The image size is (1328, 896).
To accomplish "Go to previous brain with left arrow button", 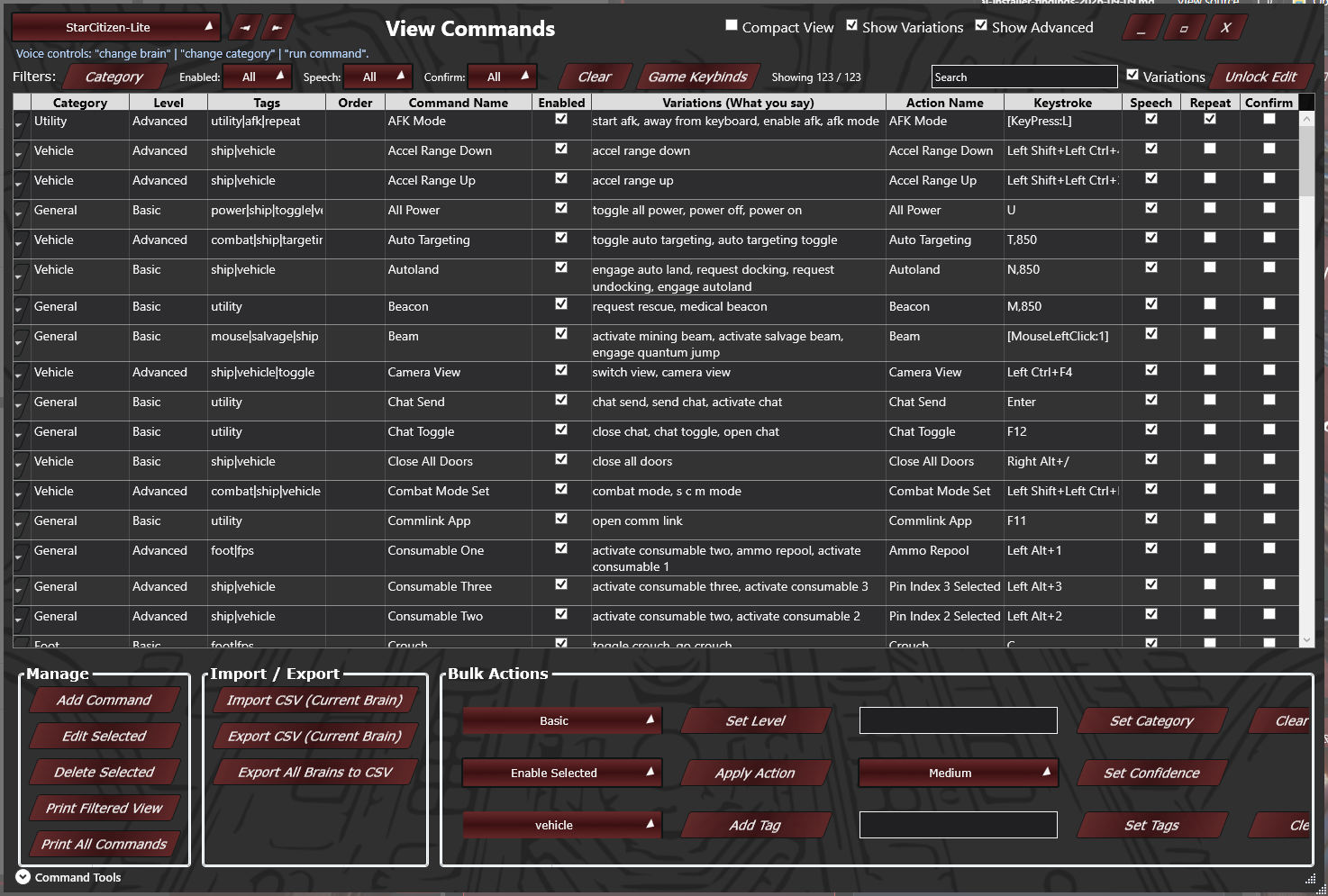I will [x=245, y=27].
